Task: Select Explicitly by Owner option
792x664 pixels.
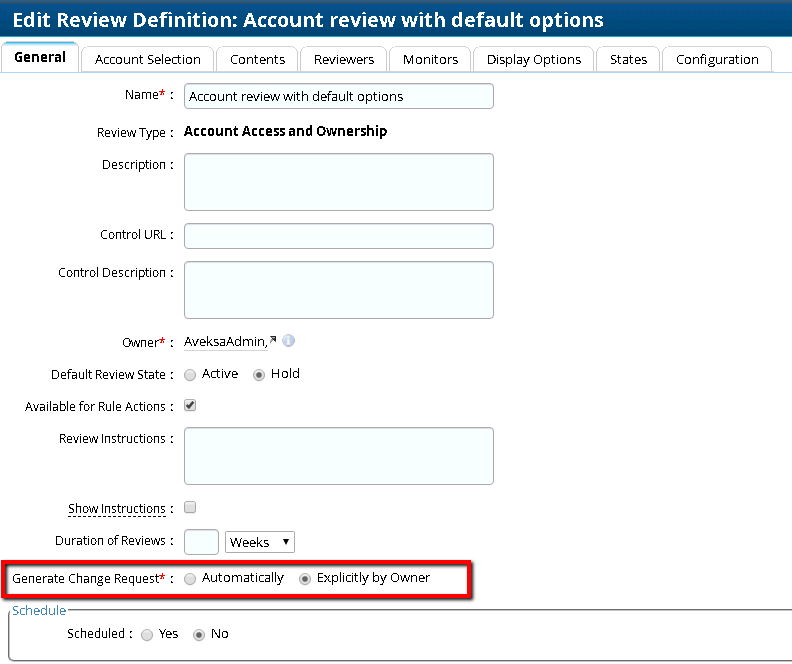Action: [305, 578]
